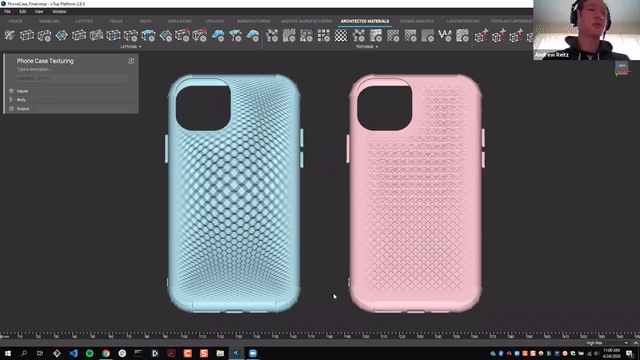Toggle the Inputs section circle icon

(x=11, y=91)
